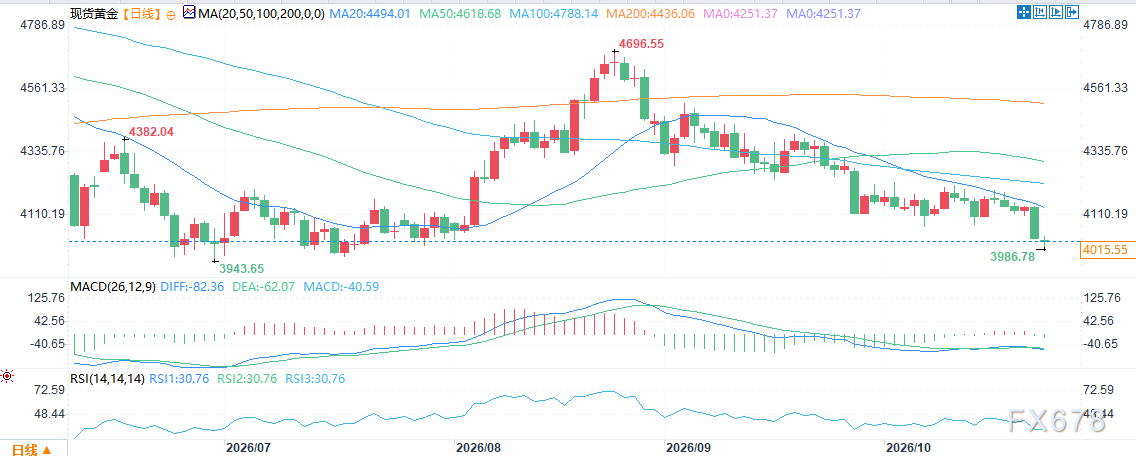Click the RSI3:30.76 value

click(x=314, y=378)
